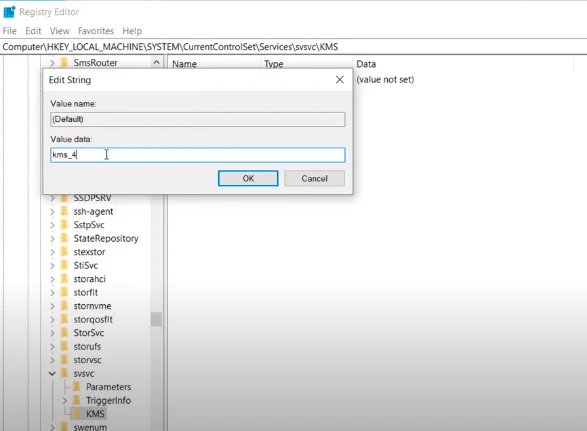
Task: Expand the storvsc key
Action: pos(52,360)
